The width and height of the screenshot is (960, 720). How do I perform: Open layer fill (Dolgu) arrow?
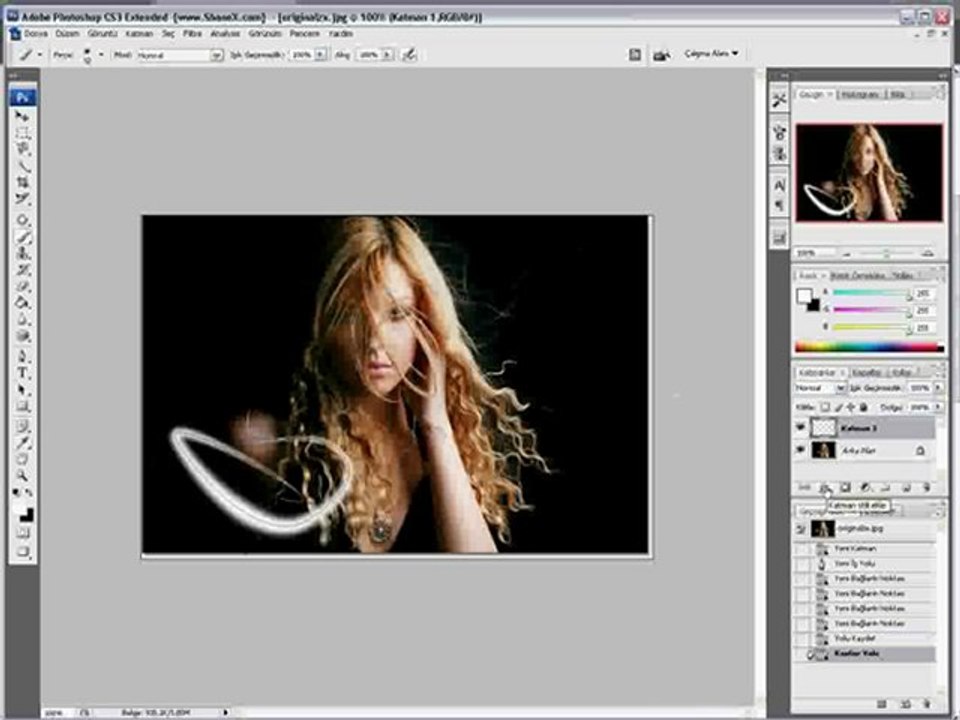click(937, 407)
